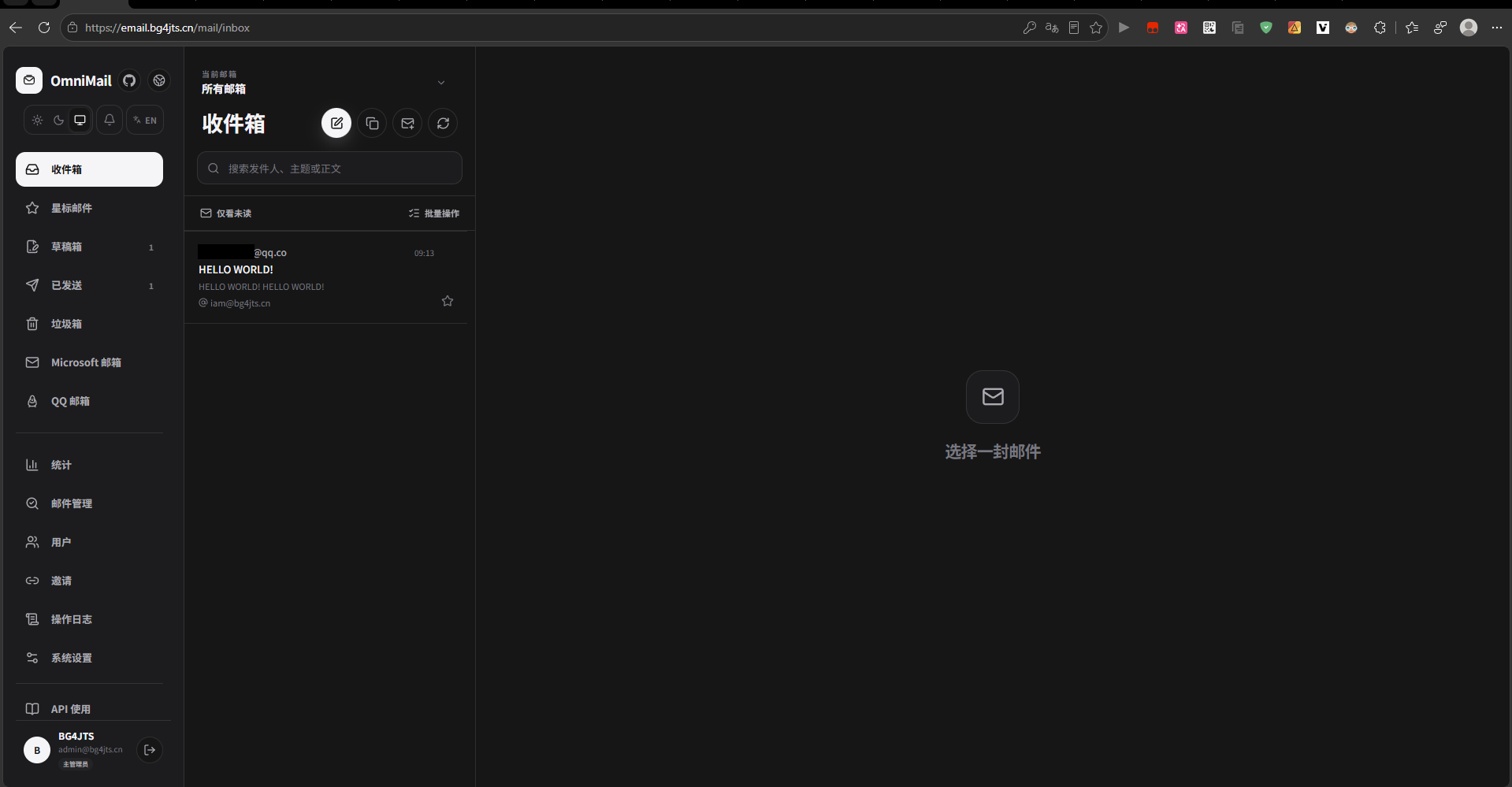Open the browser's three-dot settings menu
The width and height of the screenshot is (1512, 787).
(1497, 28)
